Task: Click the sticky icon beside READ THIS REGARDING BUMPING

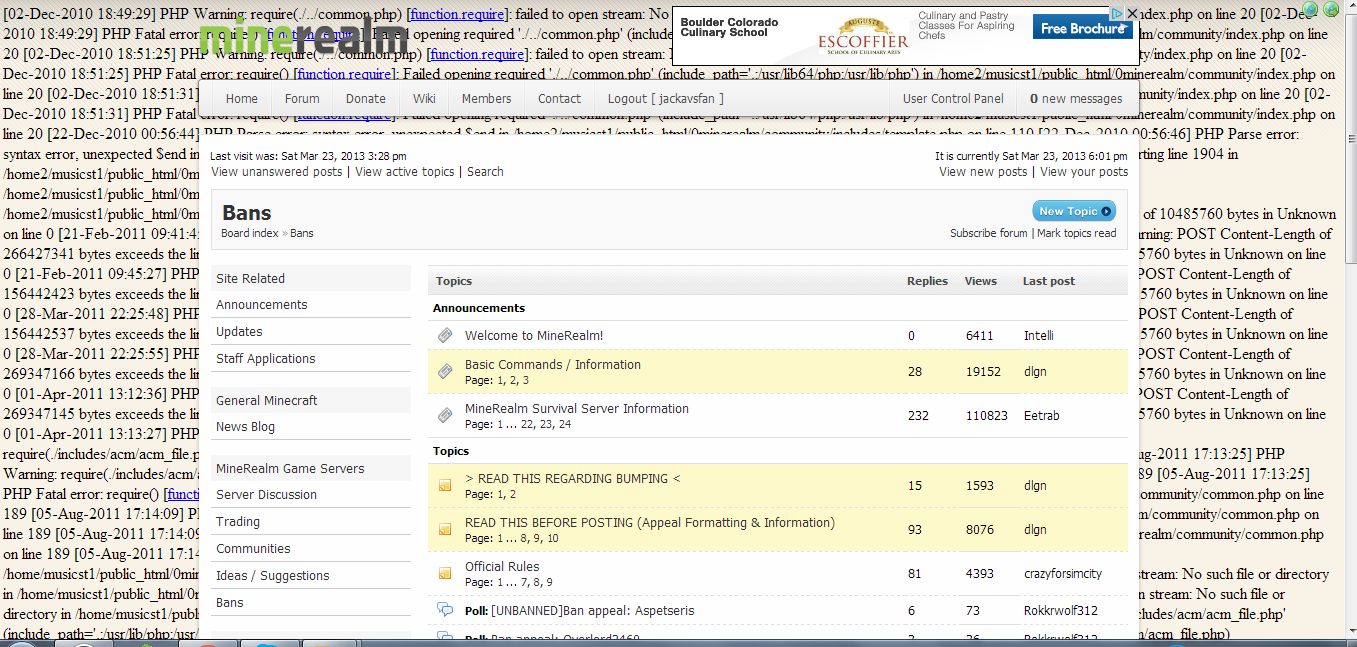Action: pyautogui.click(x=446, y=486)
